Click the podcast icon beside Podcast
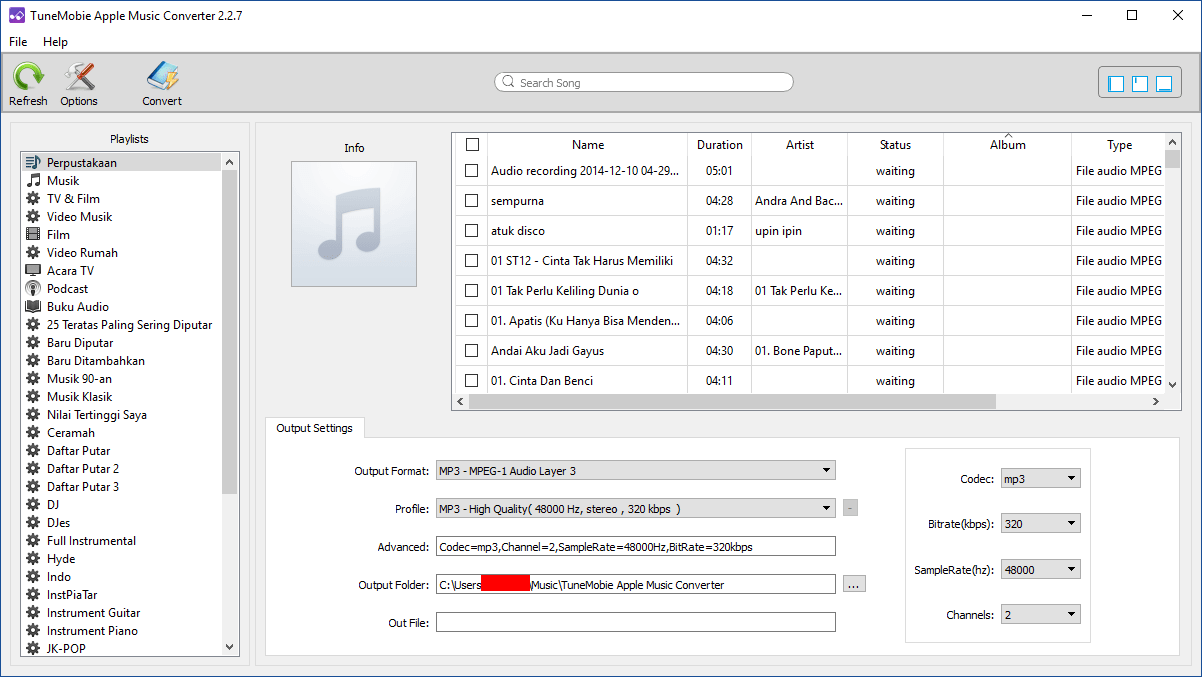Image resolution: width=1202 pixels, height=677 pixels. [33, 288]
